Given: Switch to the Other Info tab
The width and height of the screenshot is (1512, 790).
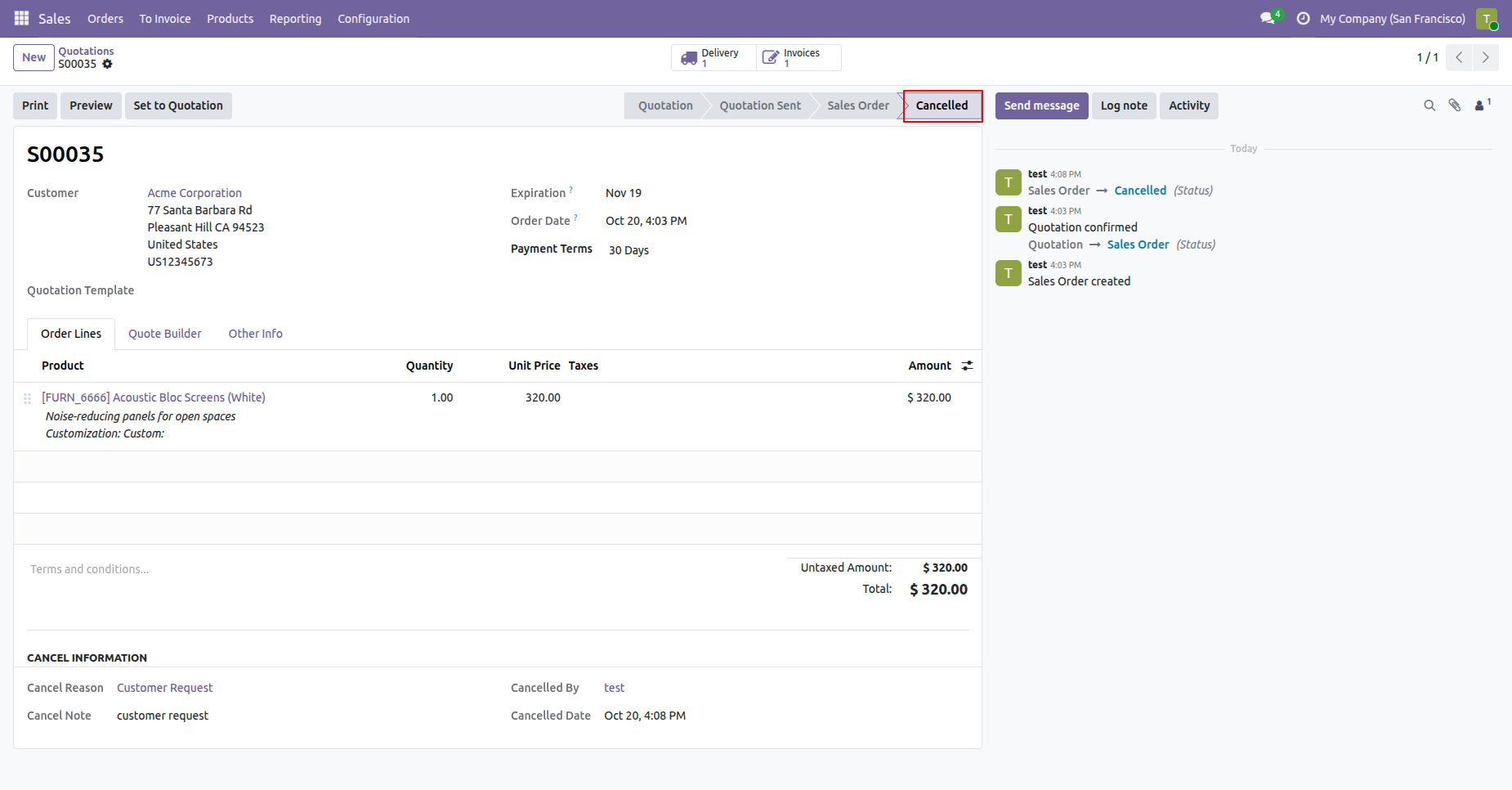Looking at the screenshot, I should point(256,334).
